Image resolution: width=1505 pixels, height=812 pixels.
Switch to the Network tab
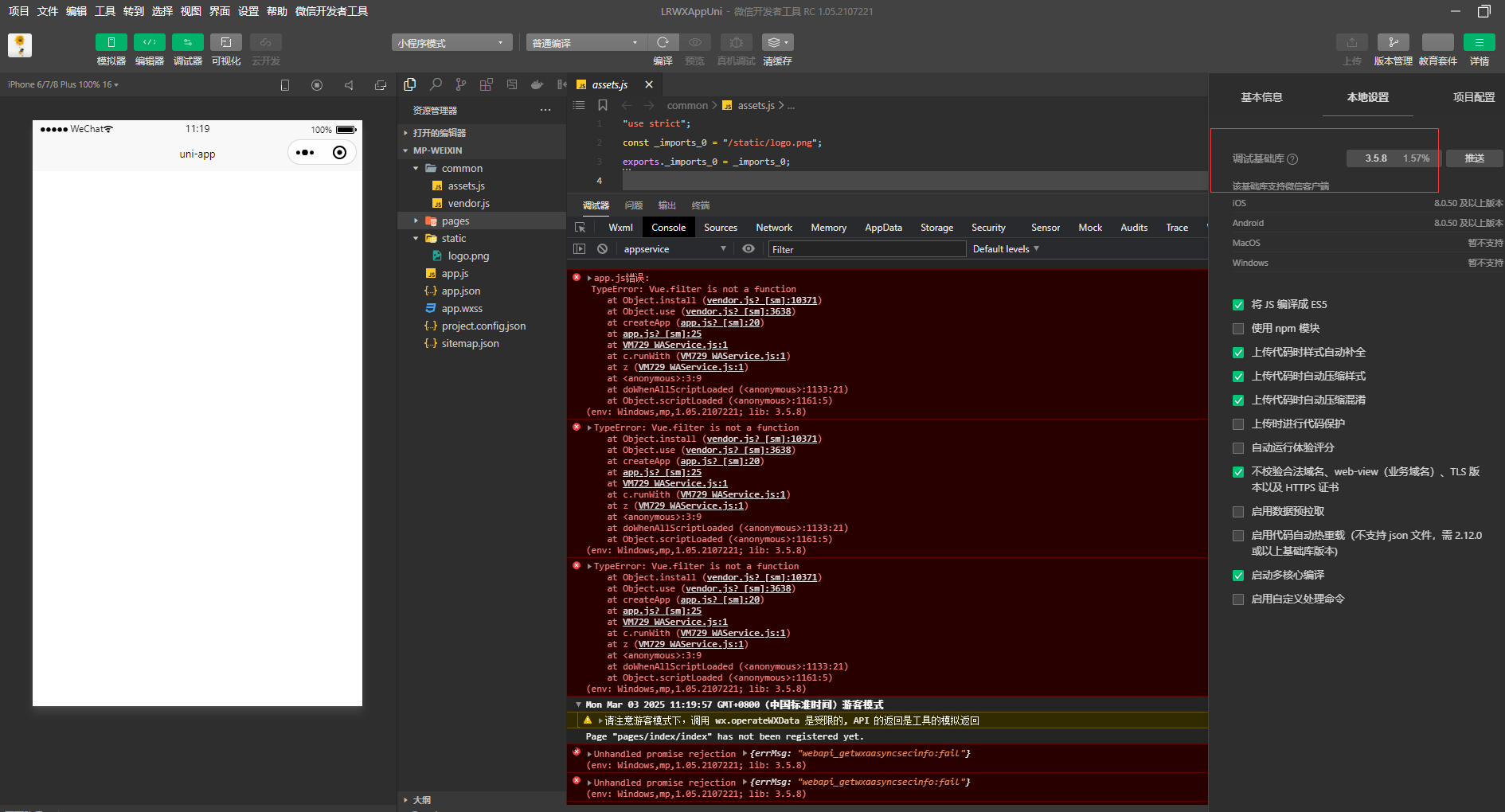tap(774, 228)
